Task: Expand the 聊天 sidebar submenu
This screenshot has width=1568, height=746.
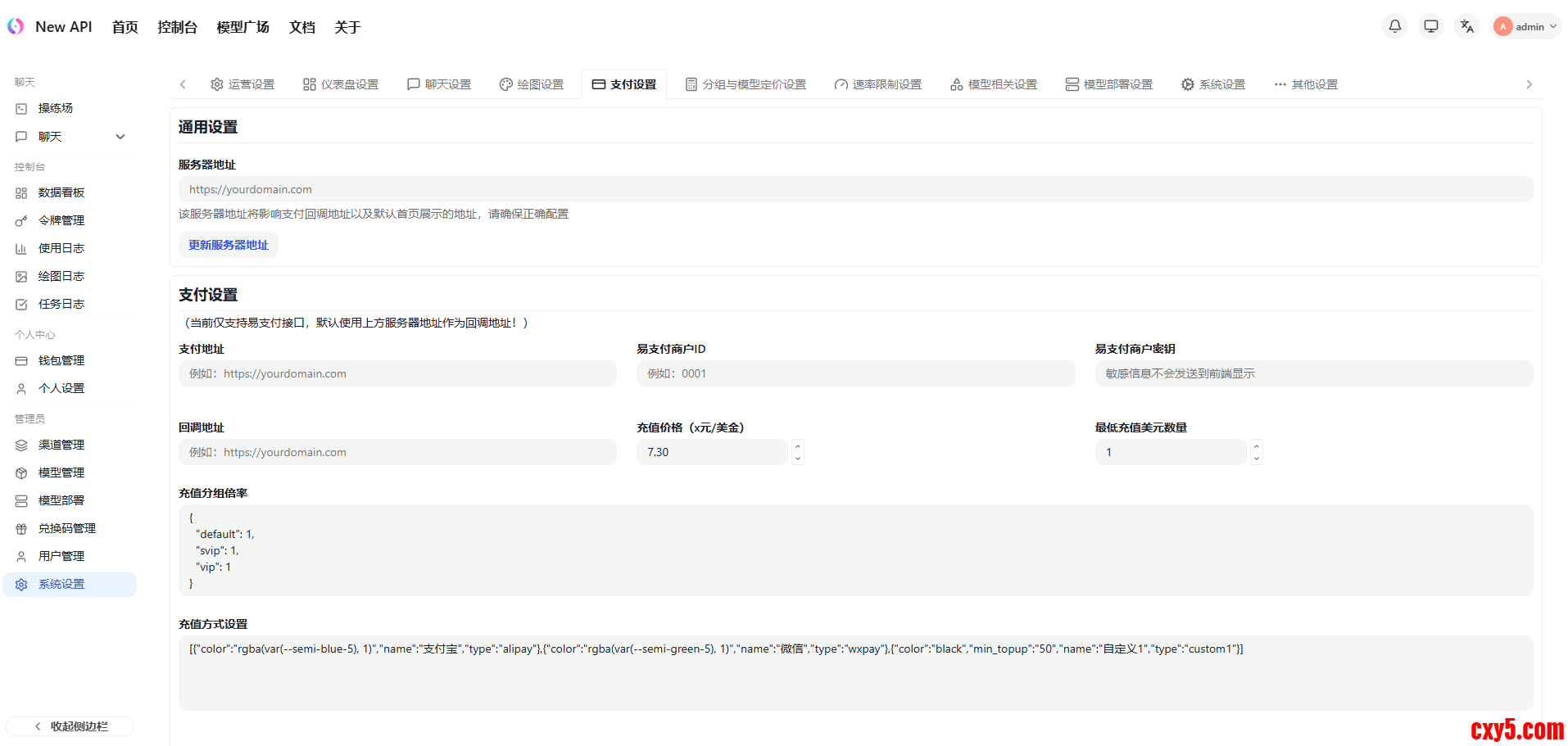Action: pyautogui.click(x=120, y=137)
